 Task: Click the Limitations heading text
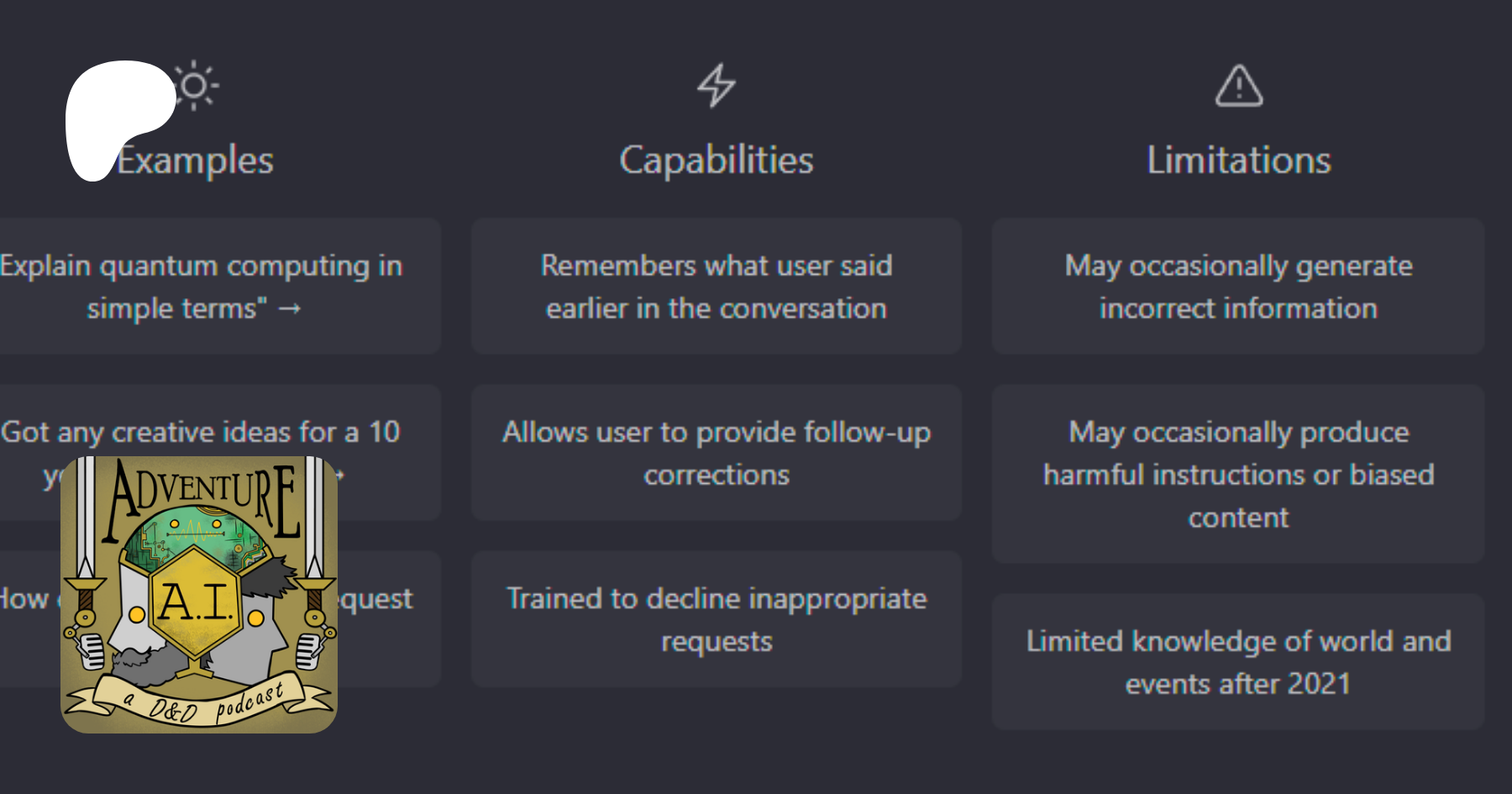(1239, 160)
